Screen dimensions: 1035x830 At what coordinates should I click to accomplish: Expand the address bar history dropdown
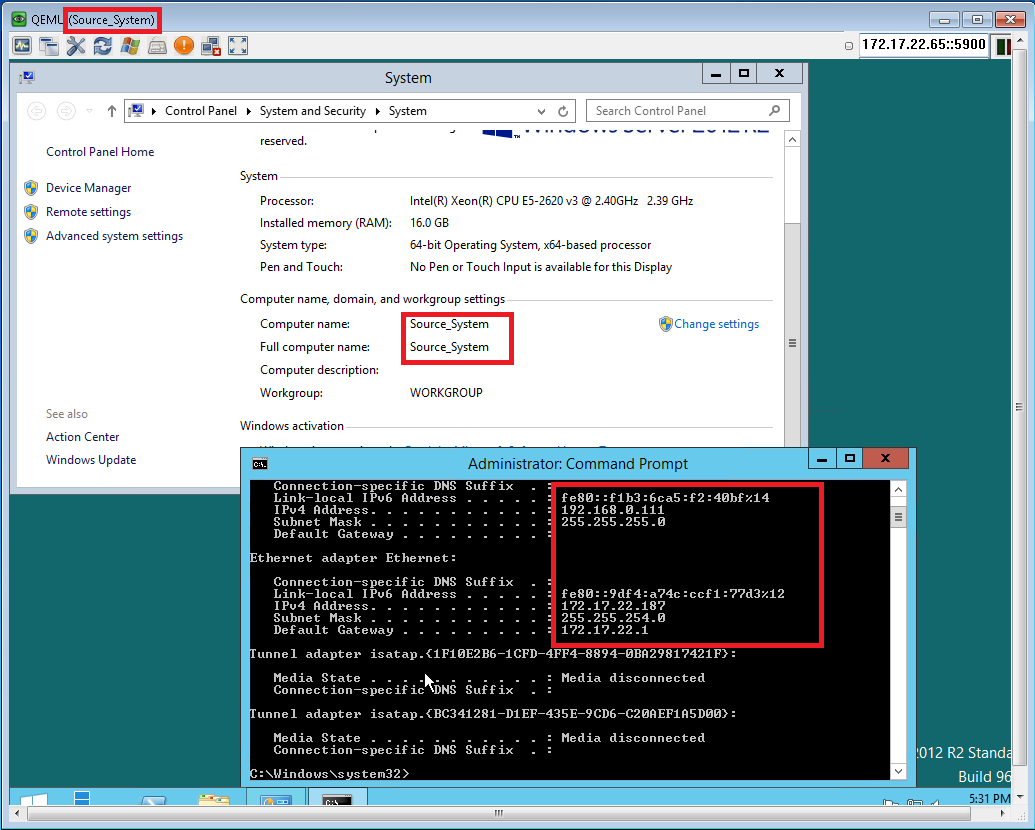click(542, 111)
